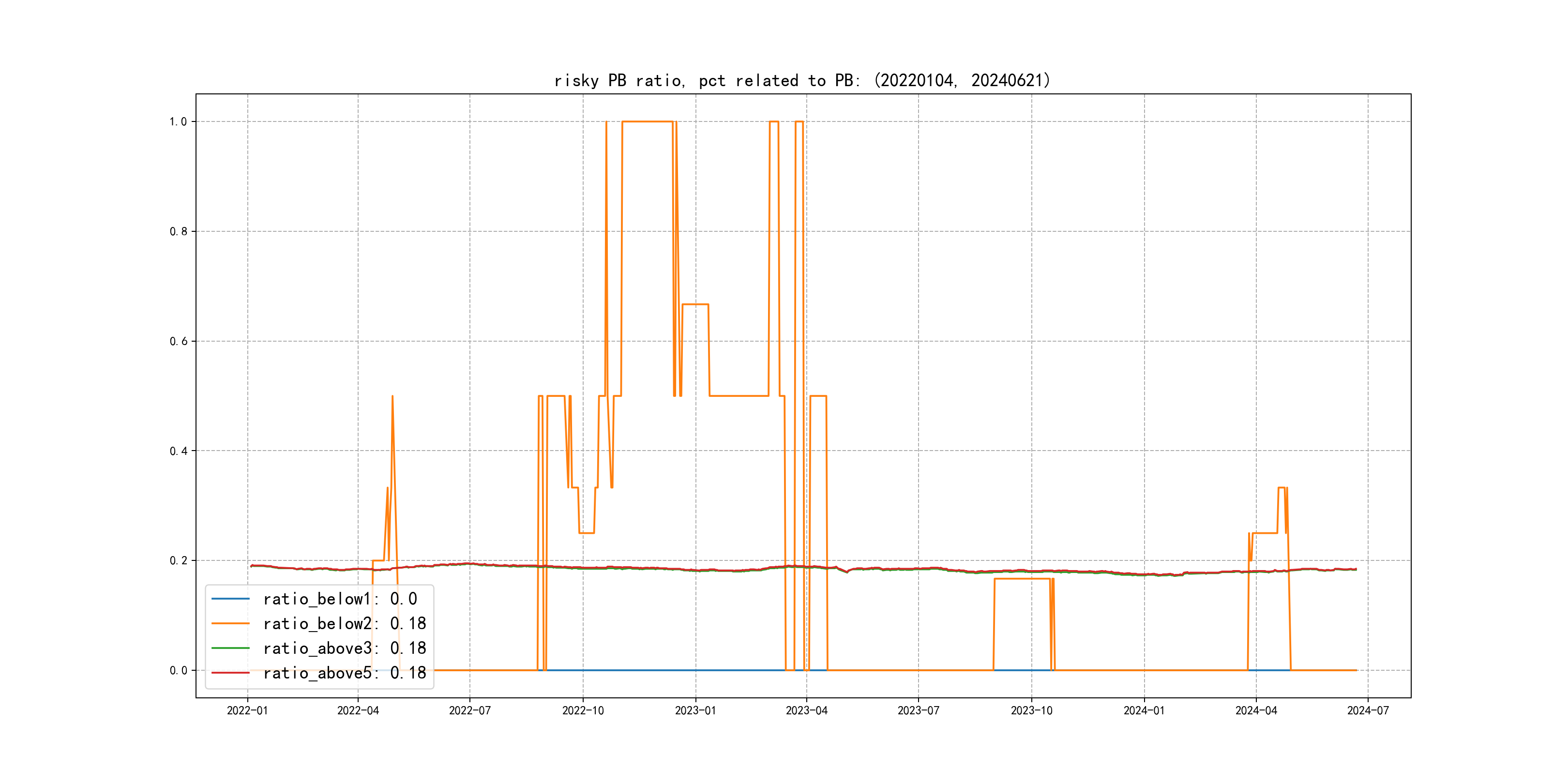Click the 0.6 y-axis tick label
The width and height of the screenshot is (1568, 784).
178,342
